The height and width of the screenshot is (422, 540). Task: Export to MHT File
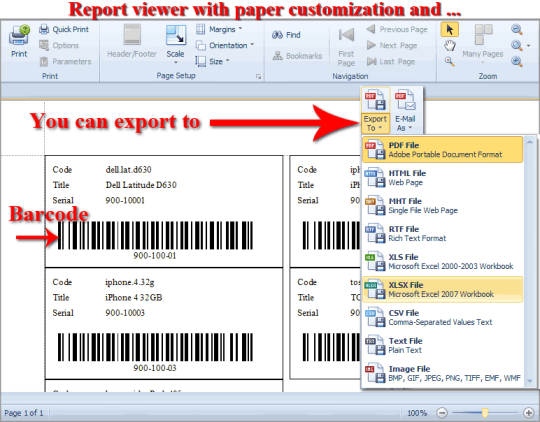[443, 206]
